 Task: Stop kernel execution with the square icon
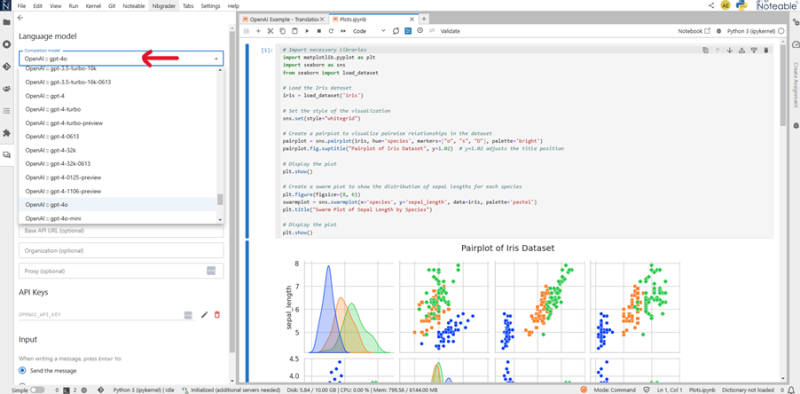point(319,31)
